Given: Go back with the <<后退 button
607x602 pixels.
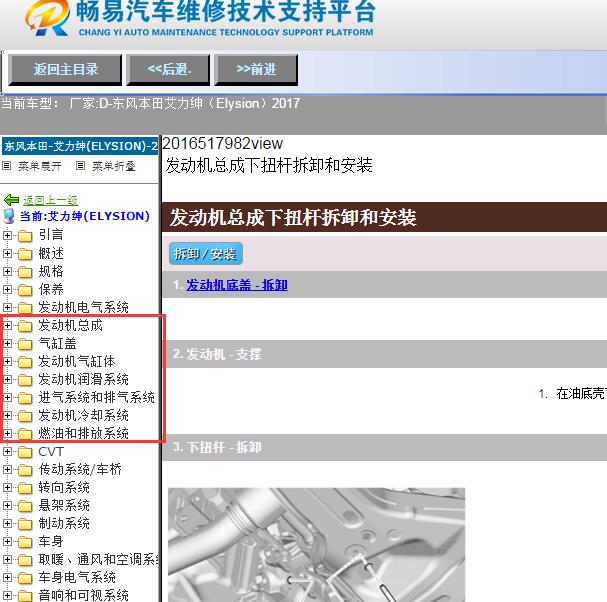Looking at the screenshot, I should [x=168, y=70].
